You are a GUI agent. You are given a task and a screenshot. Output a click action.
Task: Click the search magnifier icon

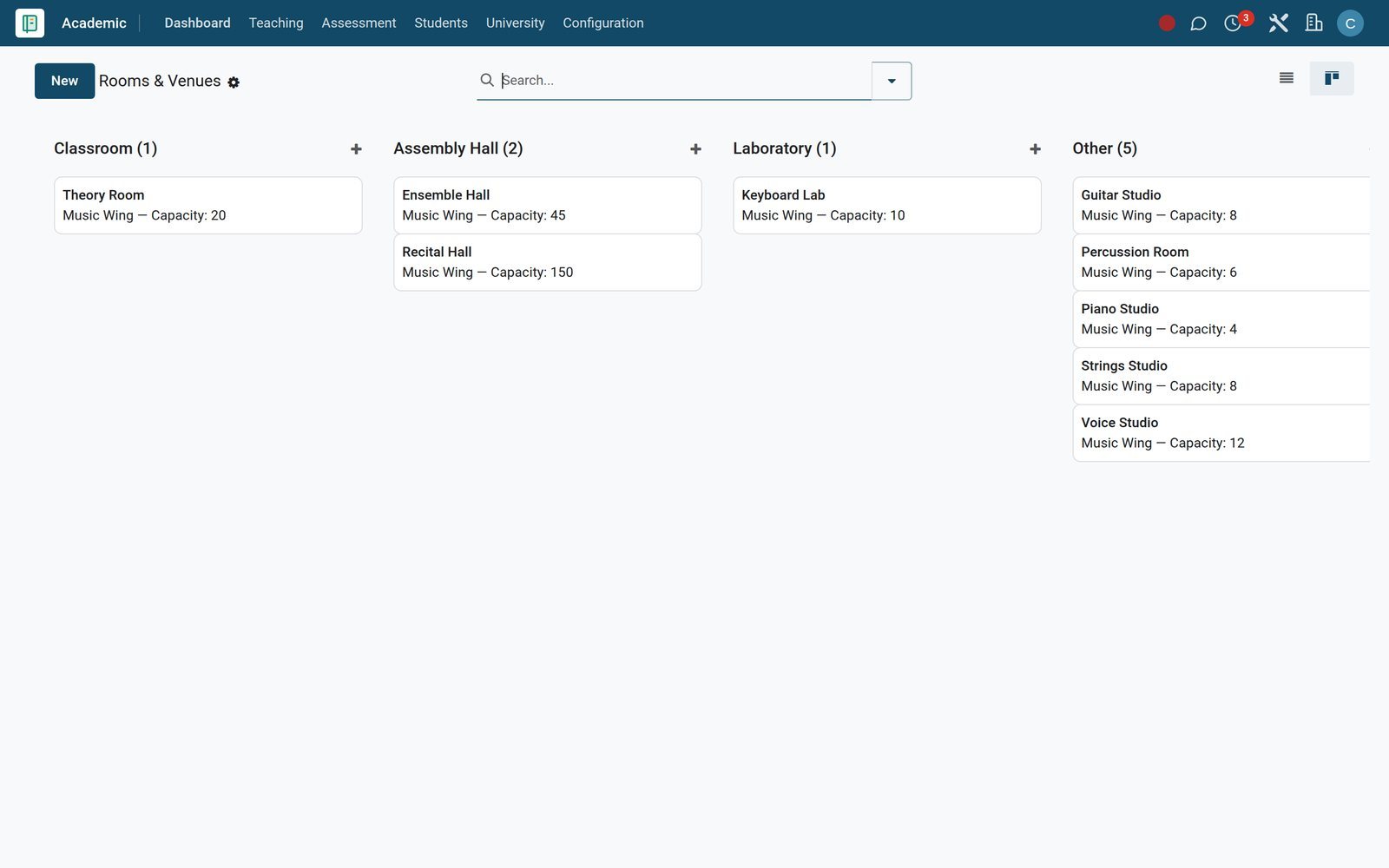click(487, 80)
